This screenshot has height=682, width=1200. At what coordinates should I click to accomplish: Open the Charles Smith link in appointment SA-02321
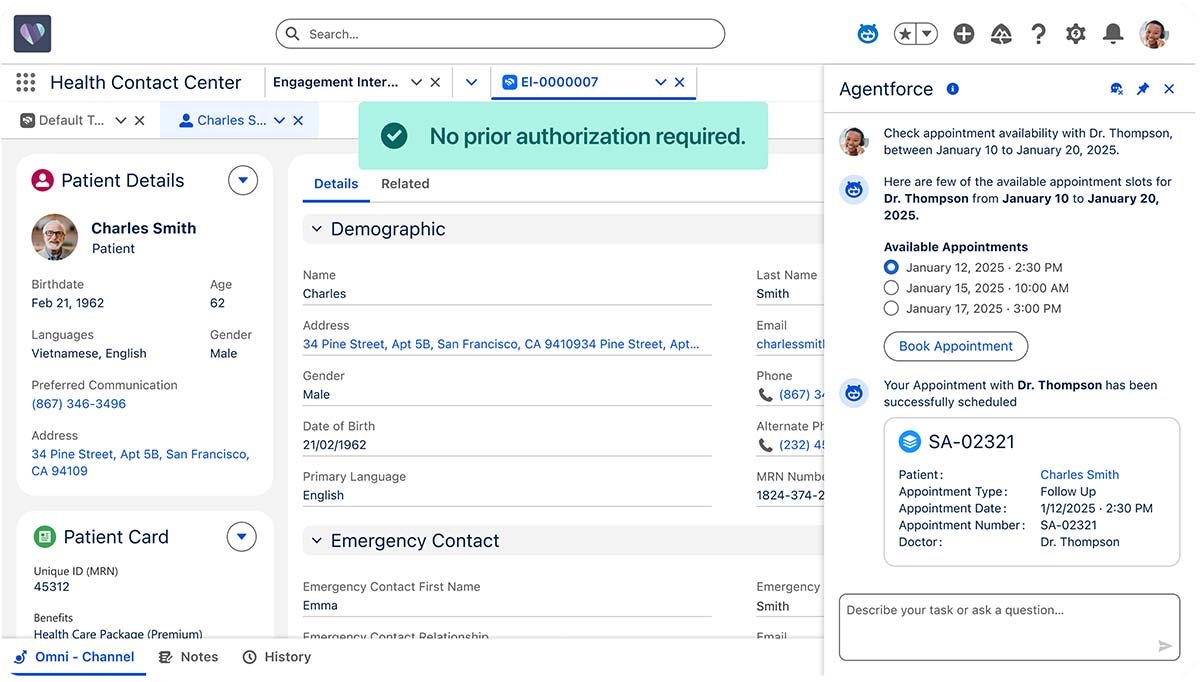pos(1079,474)
